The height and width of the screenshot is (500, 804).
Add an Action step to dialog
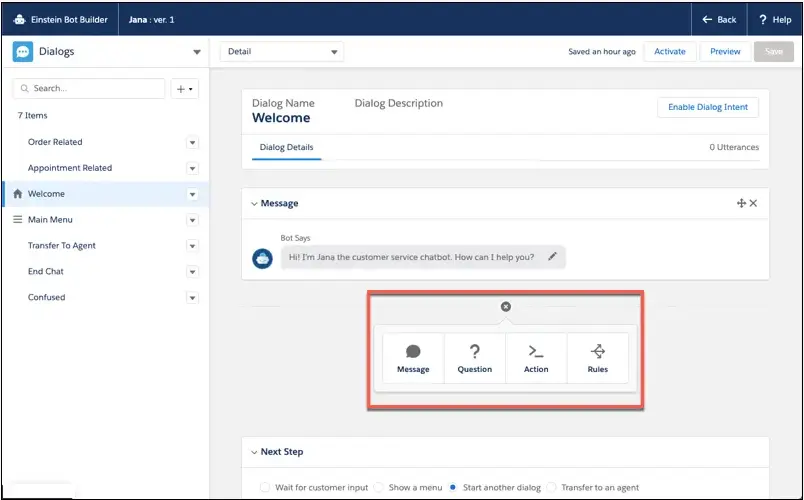point(536,358)
